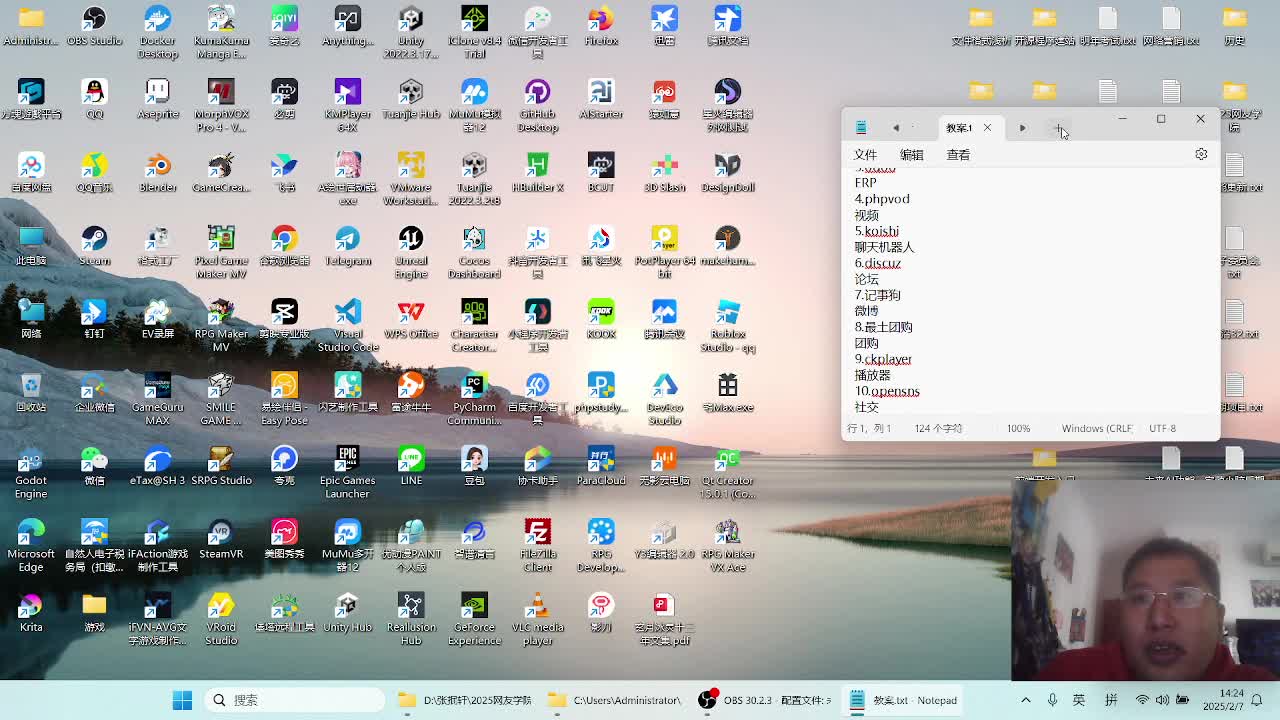The width and height of the screenshot is (1280, 720).
Task: Select the LINE desktop icon
Action: click(x=411, y=466)
